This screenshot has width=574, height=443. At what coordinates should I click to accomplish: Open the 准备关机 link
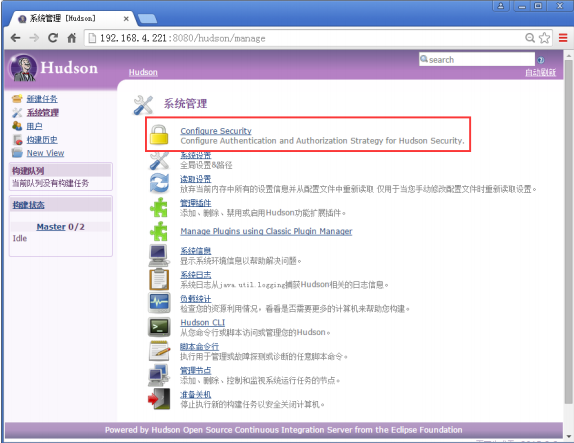(195, 394)
